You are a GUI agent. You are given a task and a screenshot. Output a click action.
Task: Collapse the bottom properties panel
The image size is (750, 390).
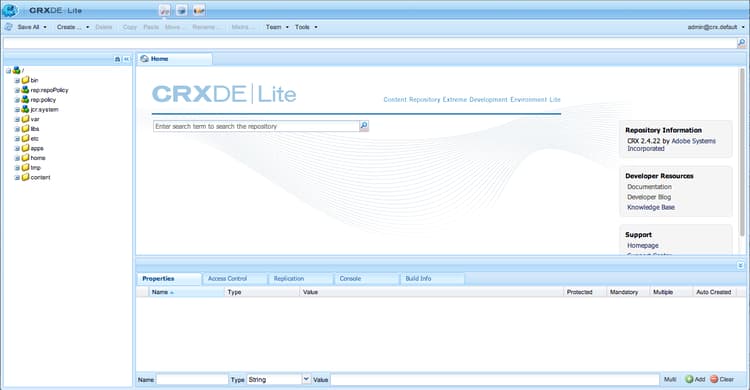(740, 265)
